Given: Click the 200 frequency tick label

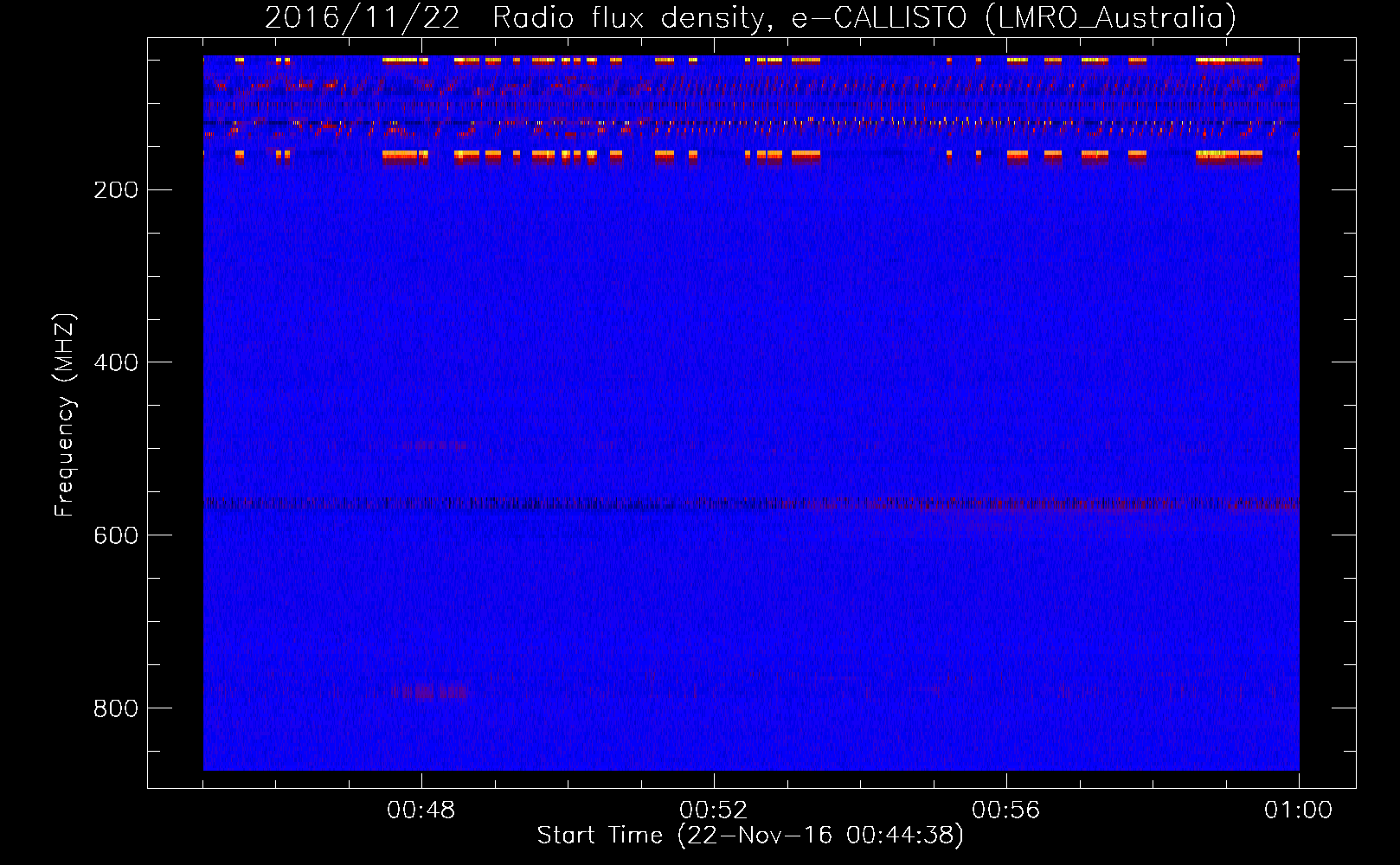Looking at the screenshot, I should pos(116,190).
